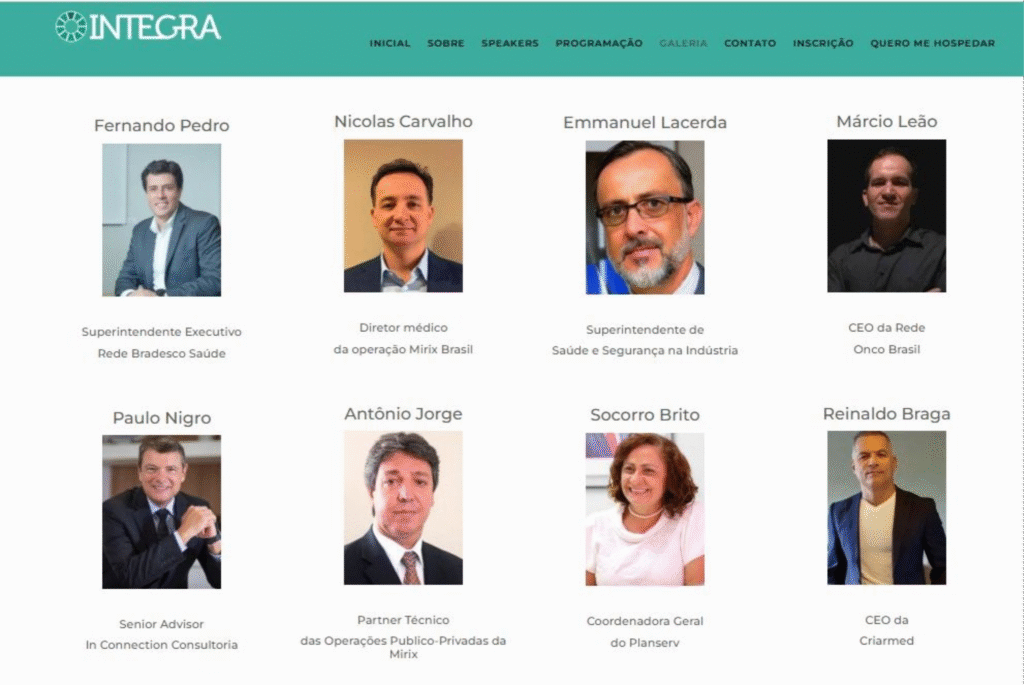Click Fernando Pedro's photo

click(161, 220)
